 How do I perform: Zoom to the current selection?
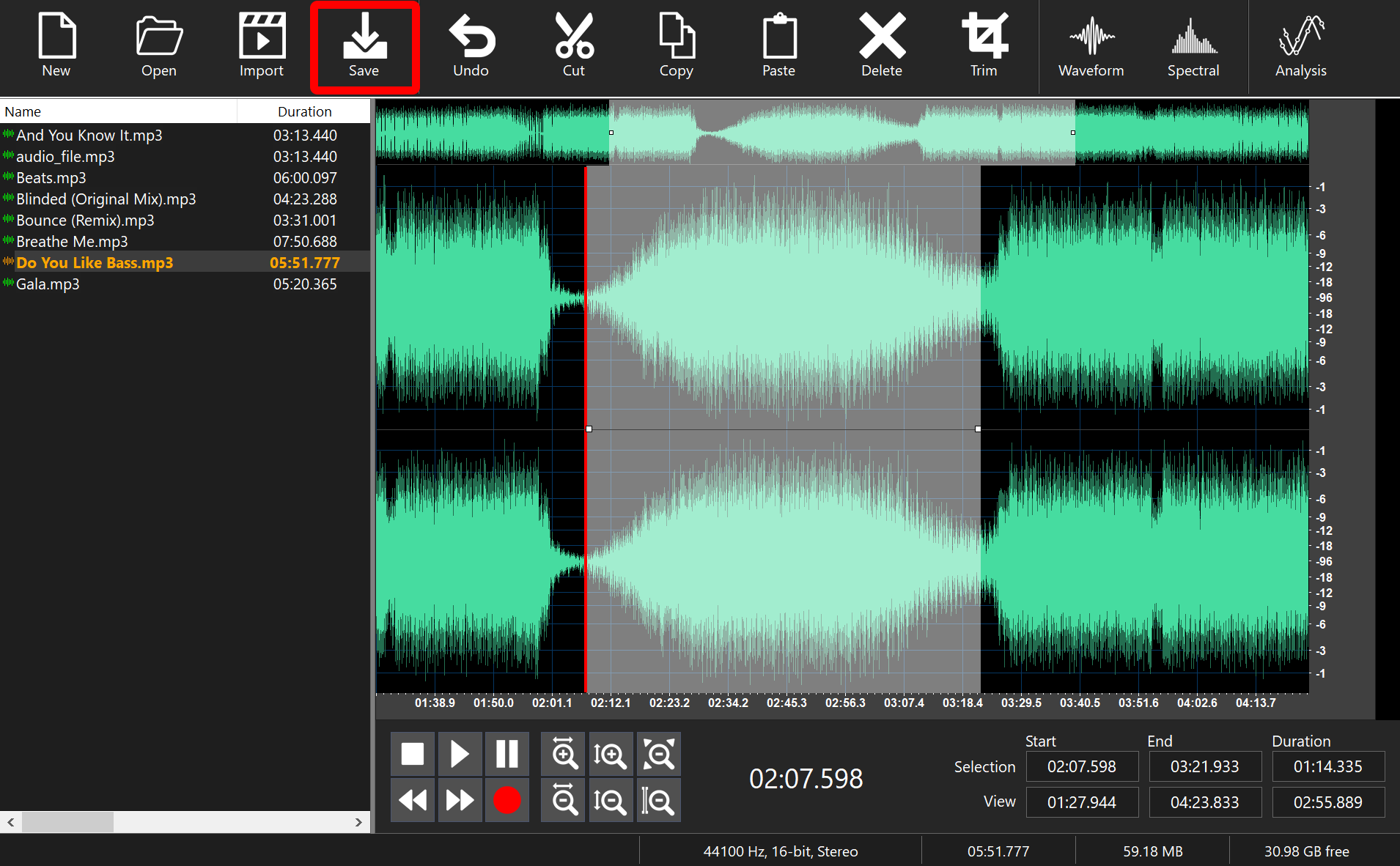pyautogui.click(x=658, y=800)
